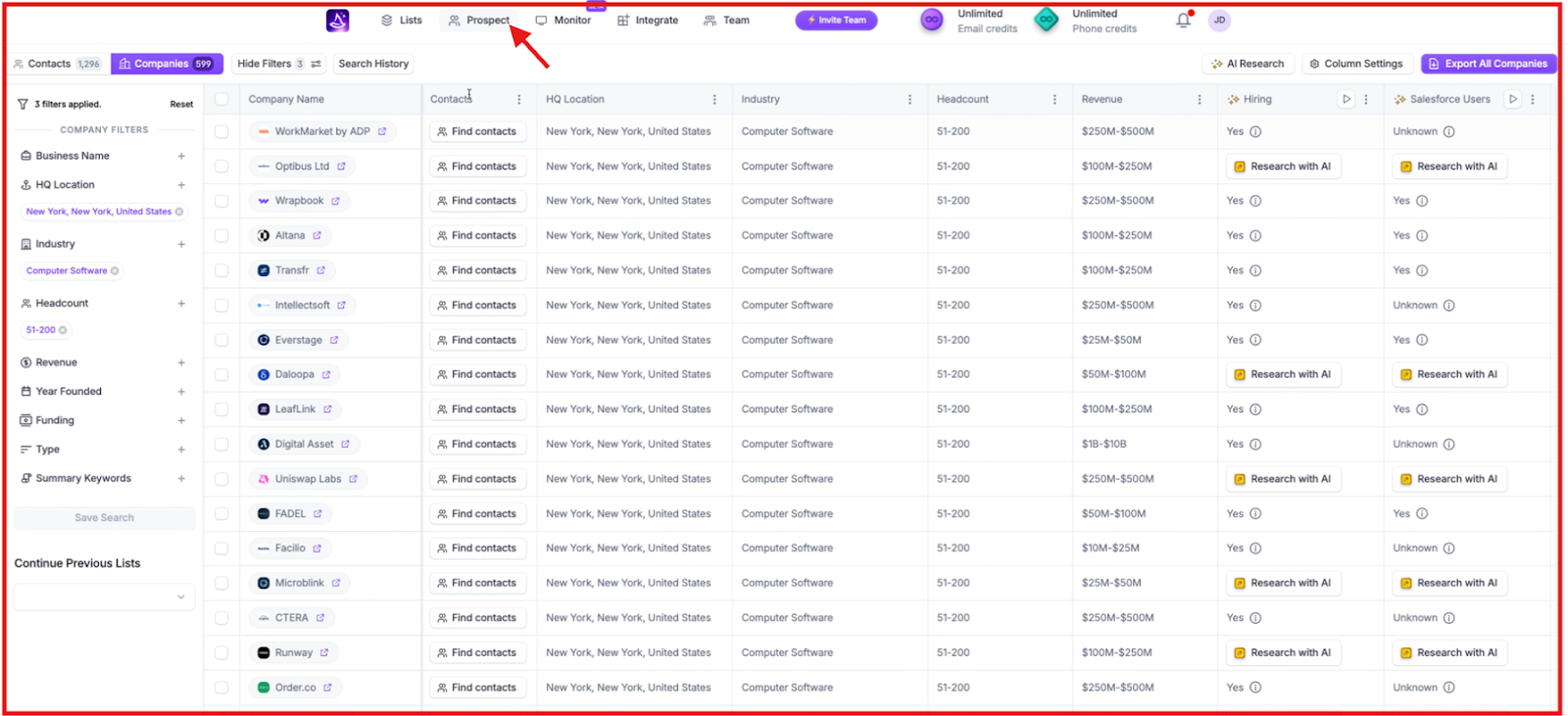This screenshot has width=1568, height=716.
Task: Tick the Uniswap Labs row checkbox
Action: (221, 479)
